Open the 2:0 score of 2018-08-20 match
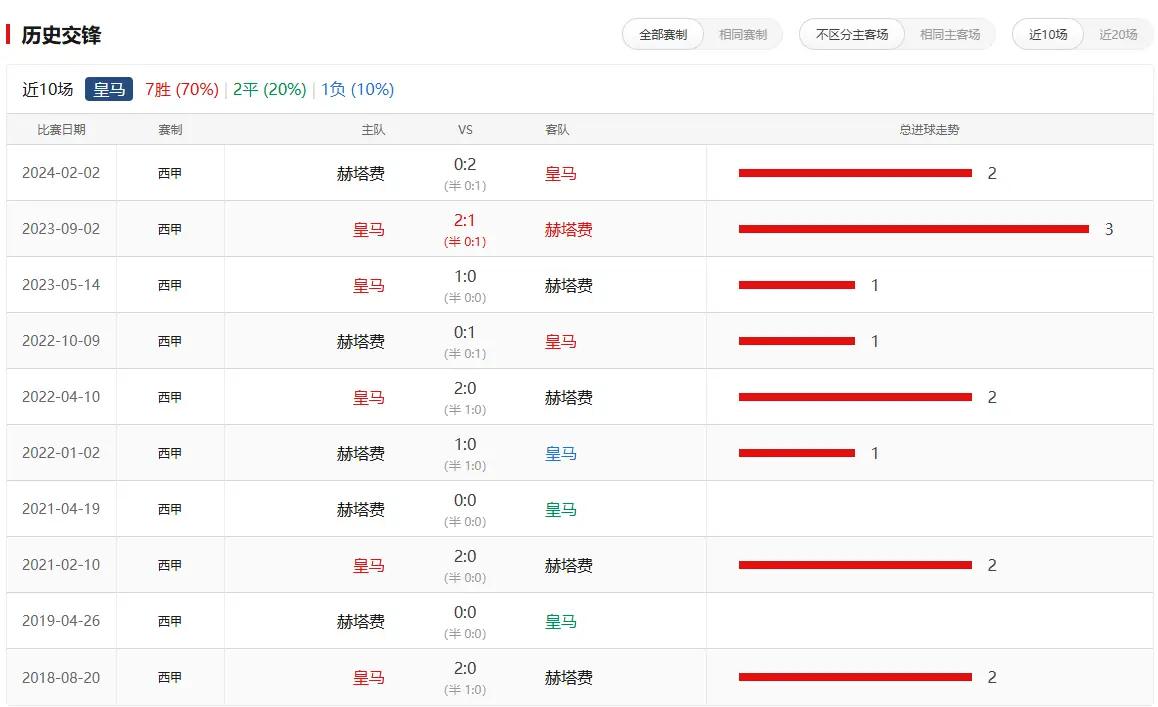1158x707 pixels. 465,669
